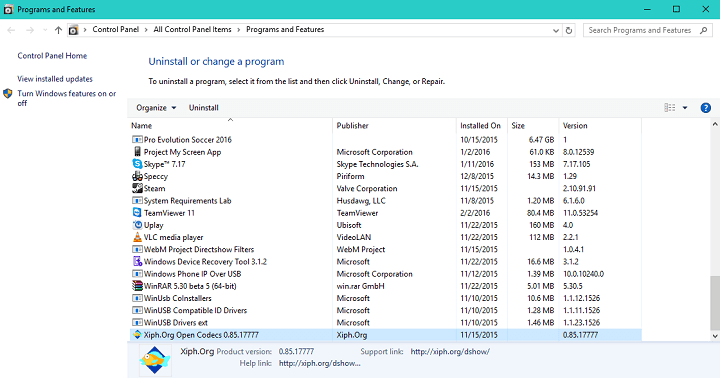Click the forward navigation arrow
720x378 pixels.
point(30,30)
